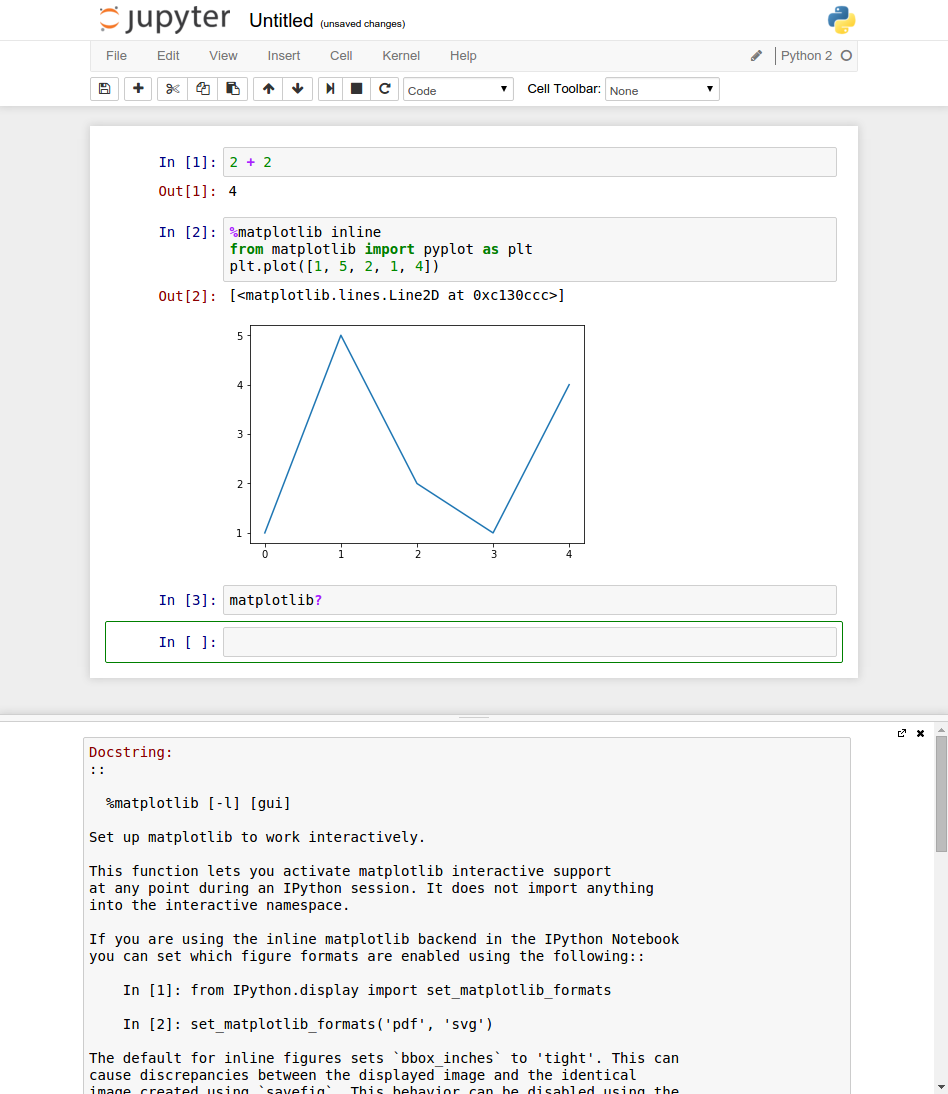
Task: Click the Line2D output text
Action: pyautogui.click(x=397, y=295)
